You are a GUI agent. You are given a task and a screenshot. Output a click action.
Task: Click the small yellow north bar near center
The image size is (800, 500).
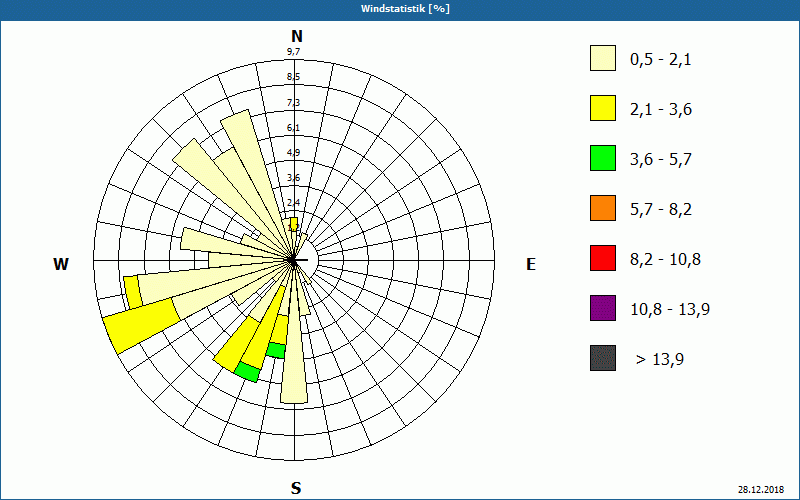(293, 224)
